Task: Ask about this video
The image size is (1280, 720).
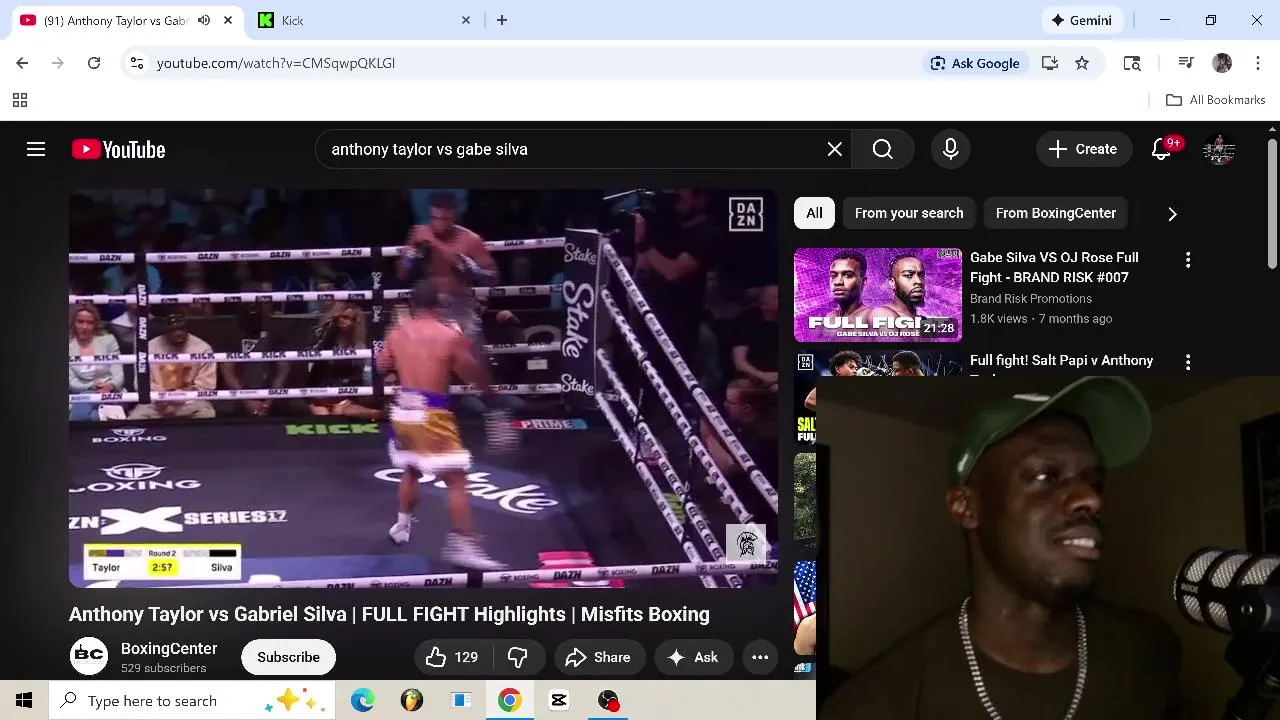Action: pos(693,657)
